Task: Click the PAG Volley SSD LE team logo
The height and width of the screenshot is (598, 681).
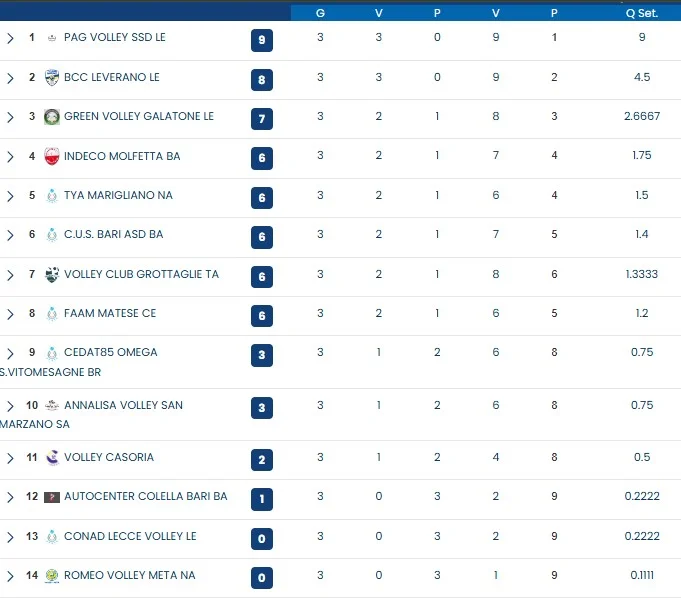Action: point(52,38)
